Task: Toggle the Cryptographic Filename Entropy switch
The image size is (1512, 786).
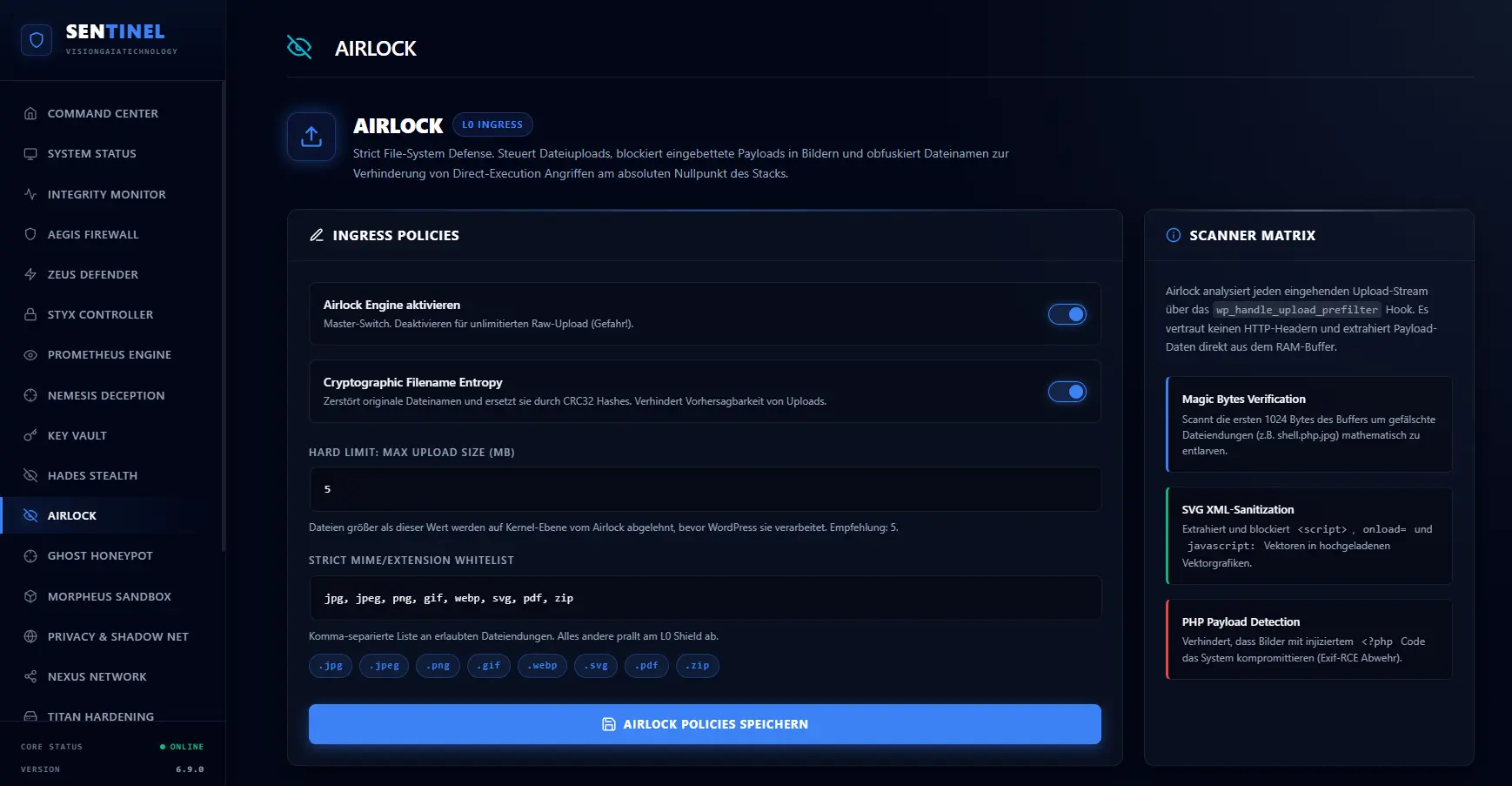Action: click(1067, 392)
